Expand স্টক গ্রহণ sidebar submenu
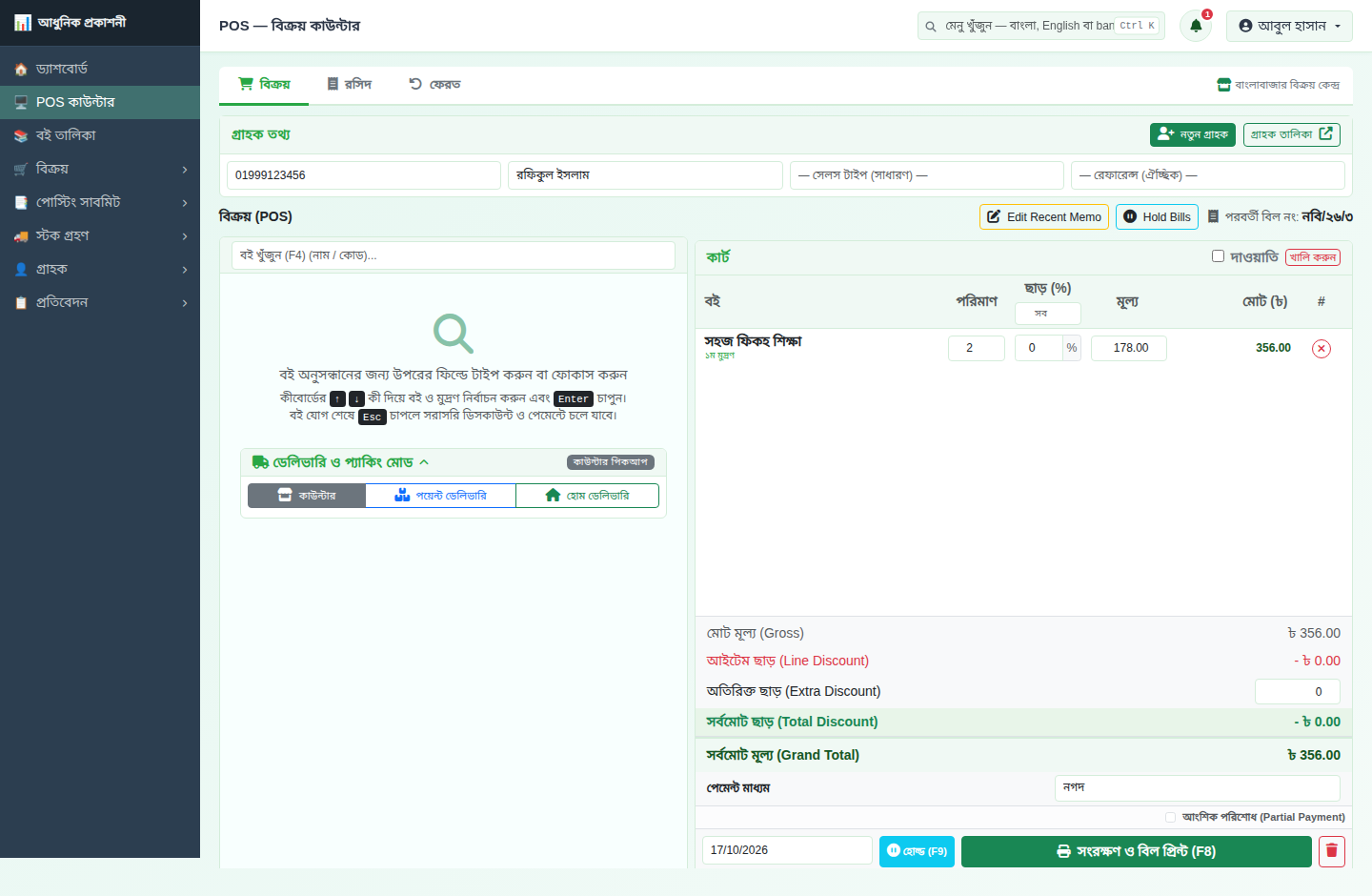This screenshot has width=1372, height=896. (x=100, y=235)
